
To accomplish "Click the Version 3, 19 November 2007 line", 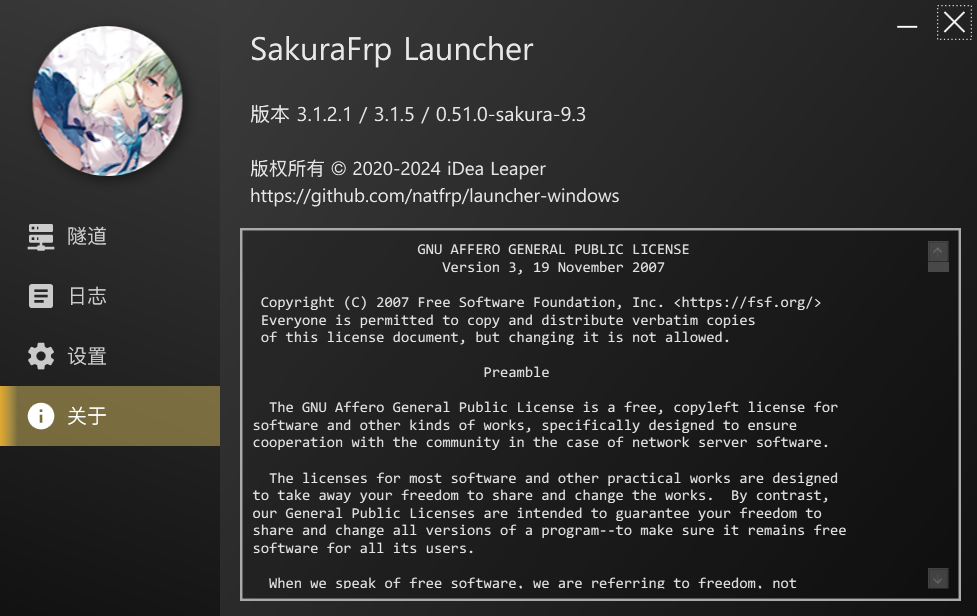I will 553,267.
